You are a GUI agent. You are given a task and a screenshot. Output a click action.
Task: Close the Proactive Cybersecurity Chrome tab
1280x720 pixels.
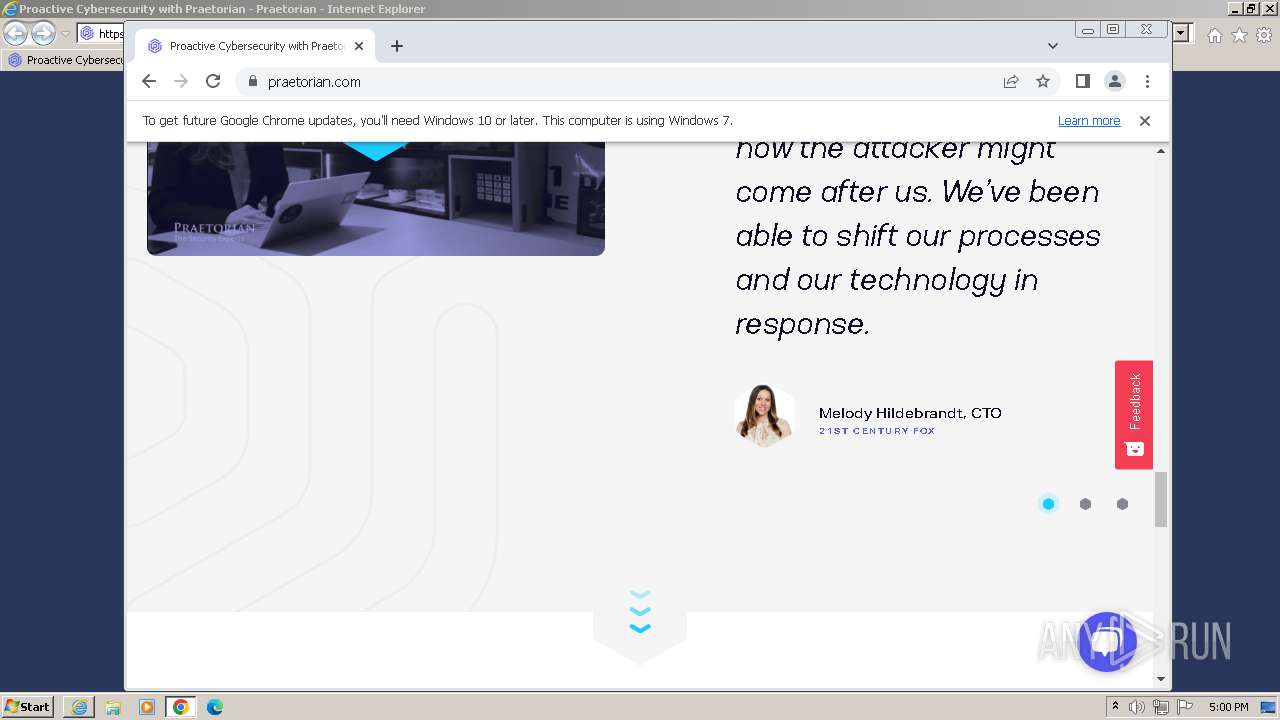click(359, 46)
